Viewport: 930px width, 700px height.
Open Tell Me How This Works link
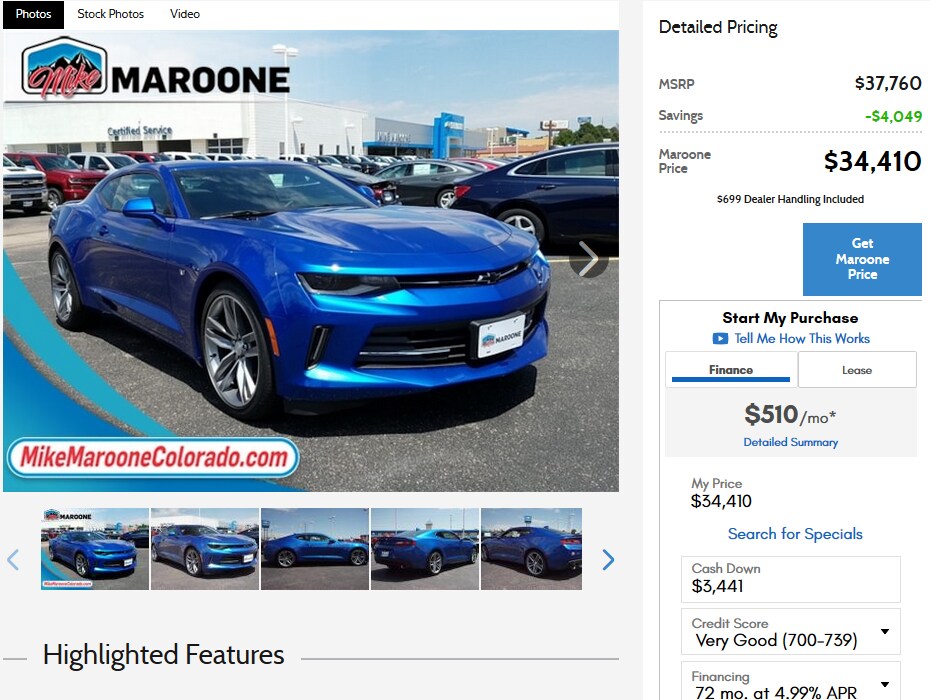click(802, 339)
